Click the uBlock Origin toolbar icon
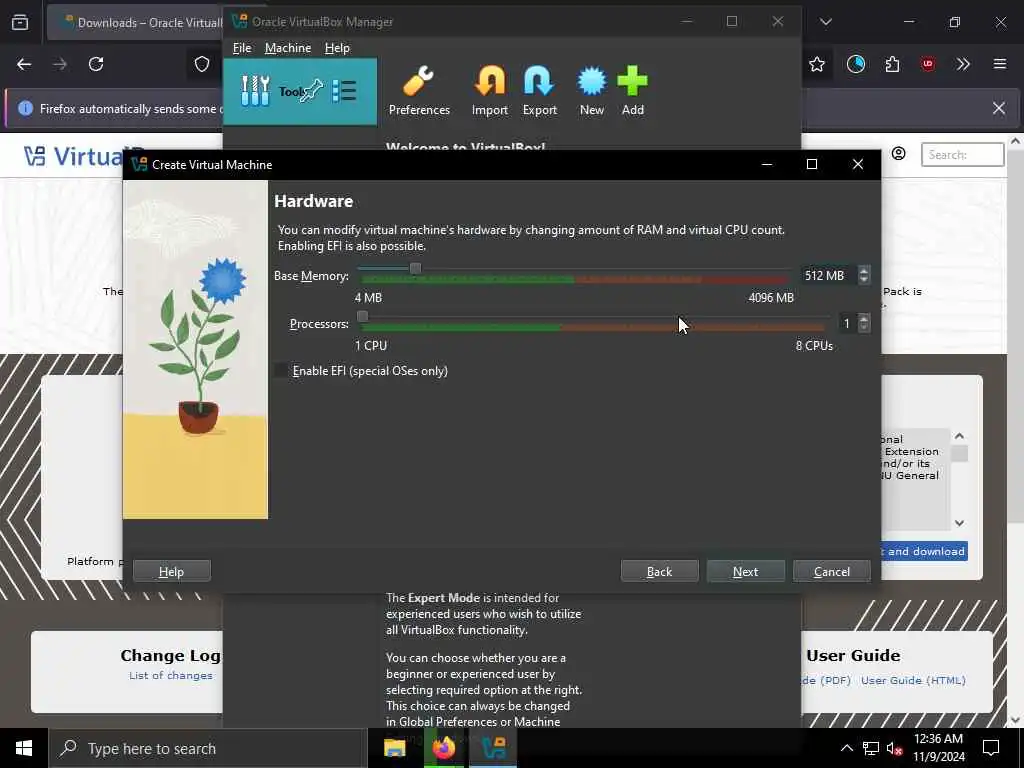 927,64
